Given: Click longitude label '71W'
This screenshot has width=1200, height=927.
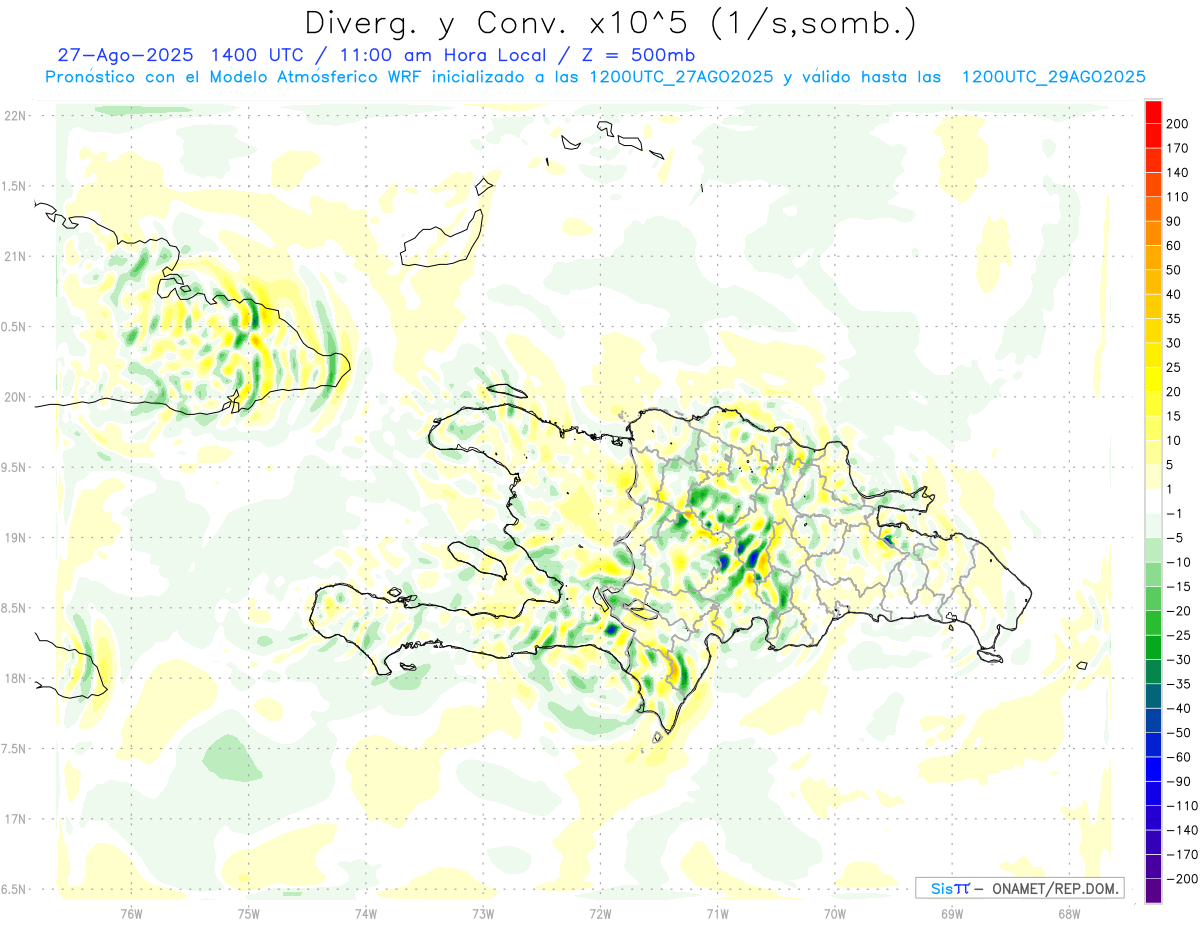Looking at the screenshot, I should click(x=717, y=914).
